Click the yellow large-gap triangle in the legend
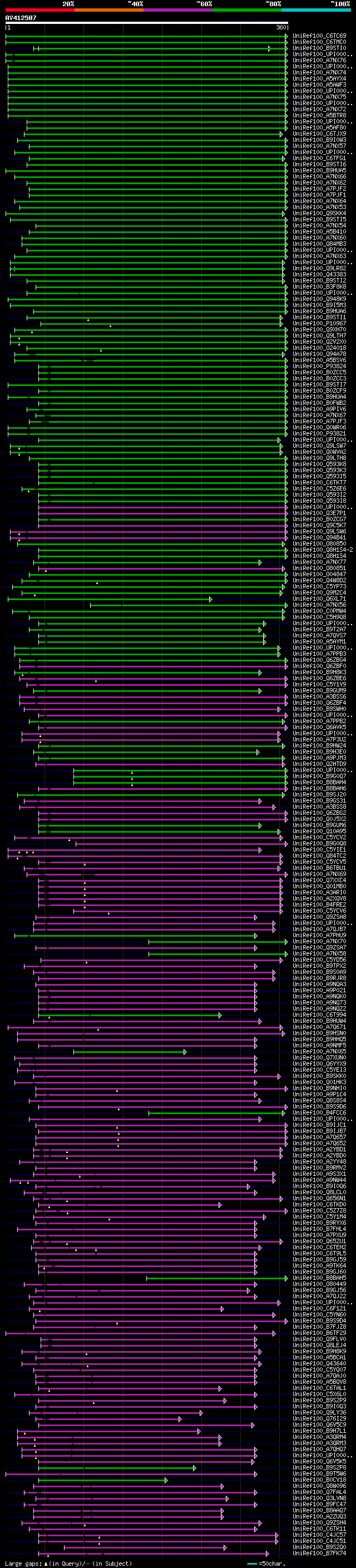 point(46,1562)
